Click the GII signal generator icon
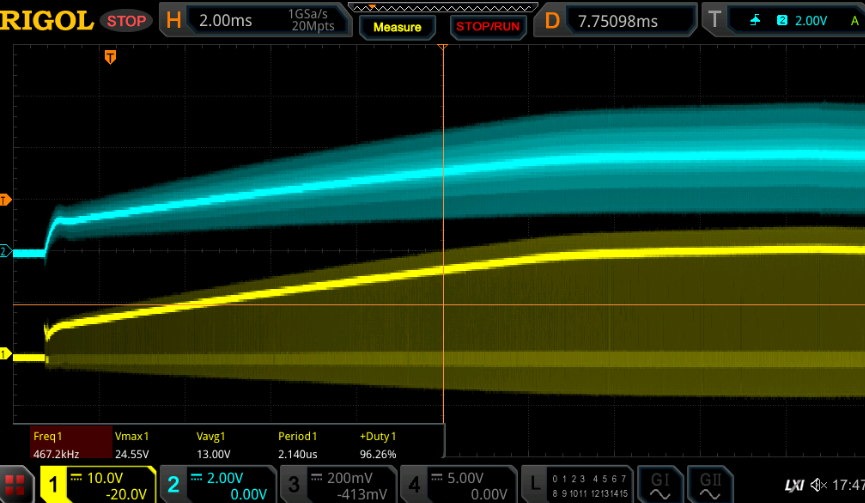The width and height of the screenshot is (865, 503). click(710, 485)
